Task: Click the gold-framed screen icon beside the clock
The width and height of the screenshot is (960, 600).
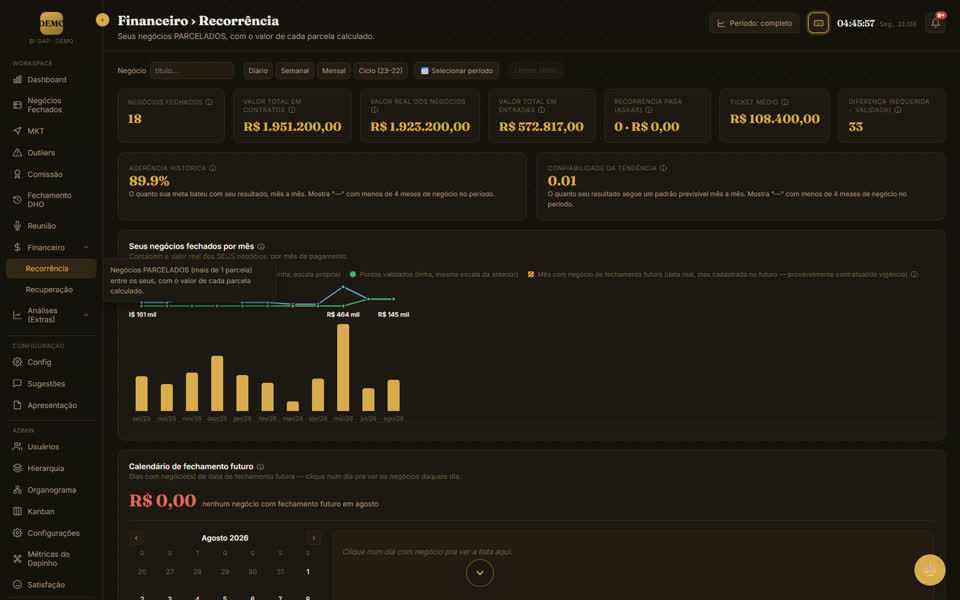Action: [818, 23]
